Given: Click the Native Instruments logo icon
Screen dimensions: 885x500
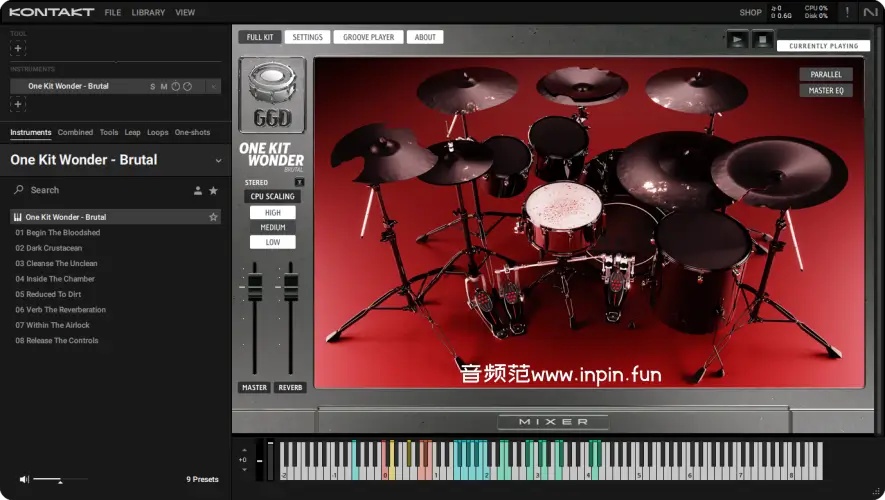Looking at the screenshot, I should coord(871,12).
